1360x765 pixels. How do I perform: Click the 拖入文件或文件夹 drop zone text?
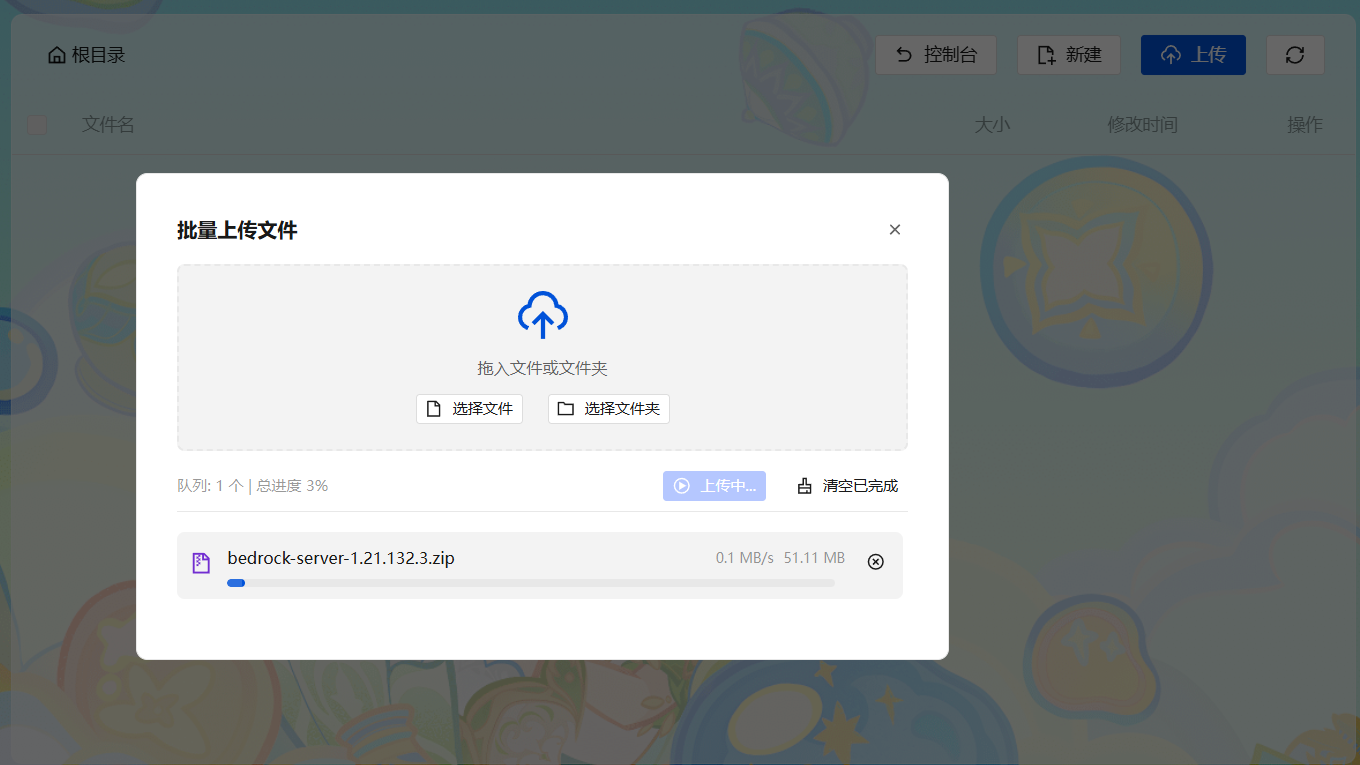542,368
